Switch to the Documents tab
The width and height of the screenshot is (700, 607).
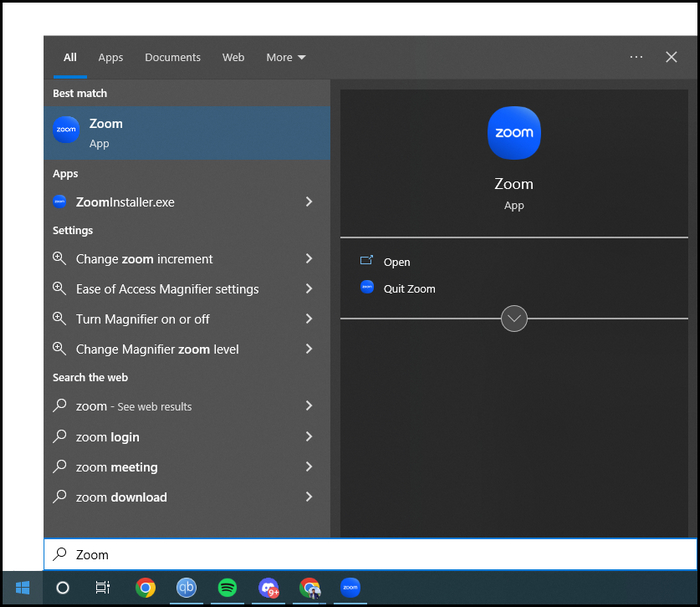click(172, 57)
